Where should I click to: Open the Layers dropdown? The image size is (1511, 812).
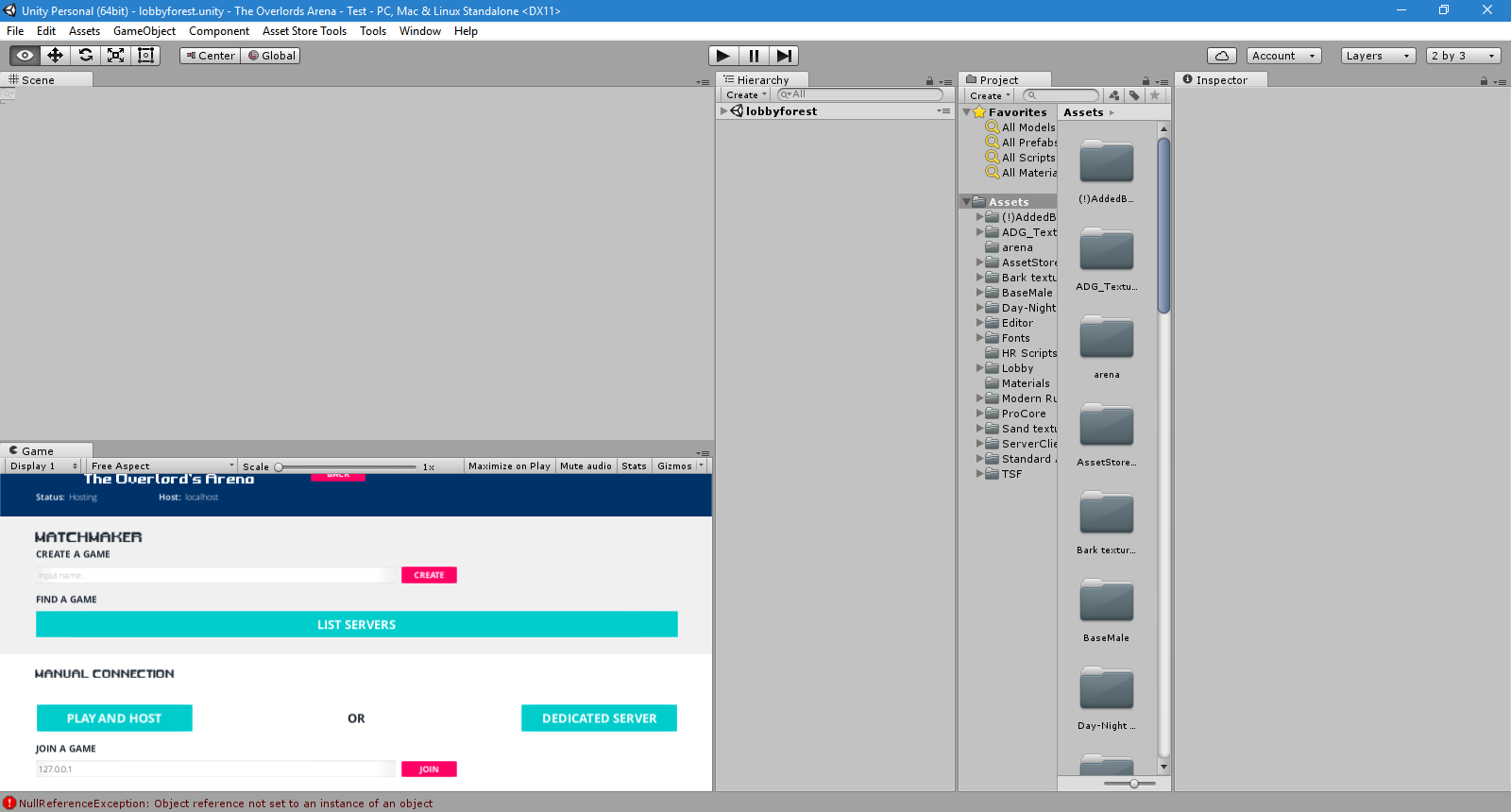[1379, 56]
